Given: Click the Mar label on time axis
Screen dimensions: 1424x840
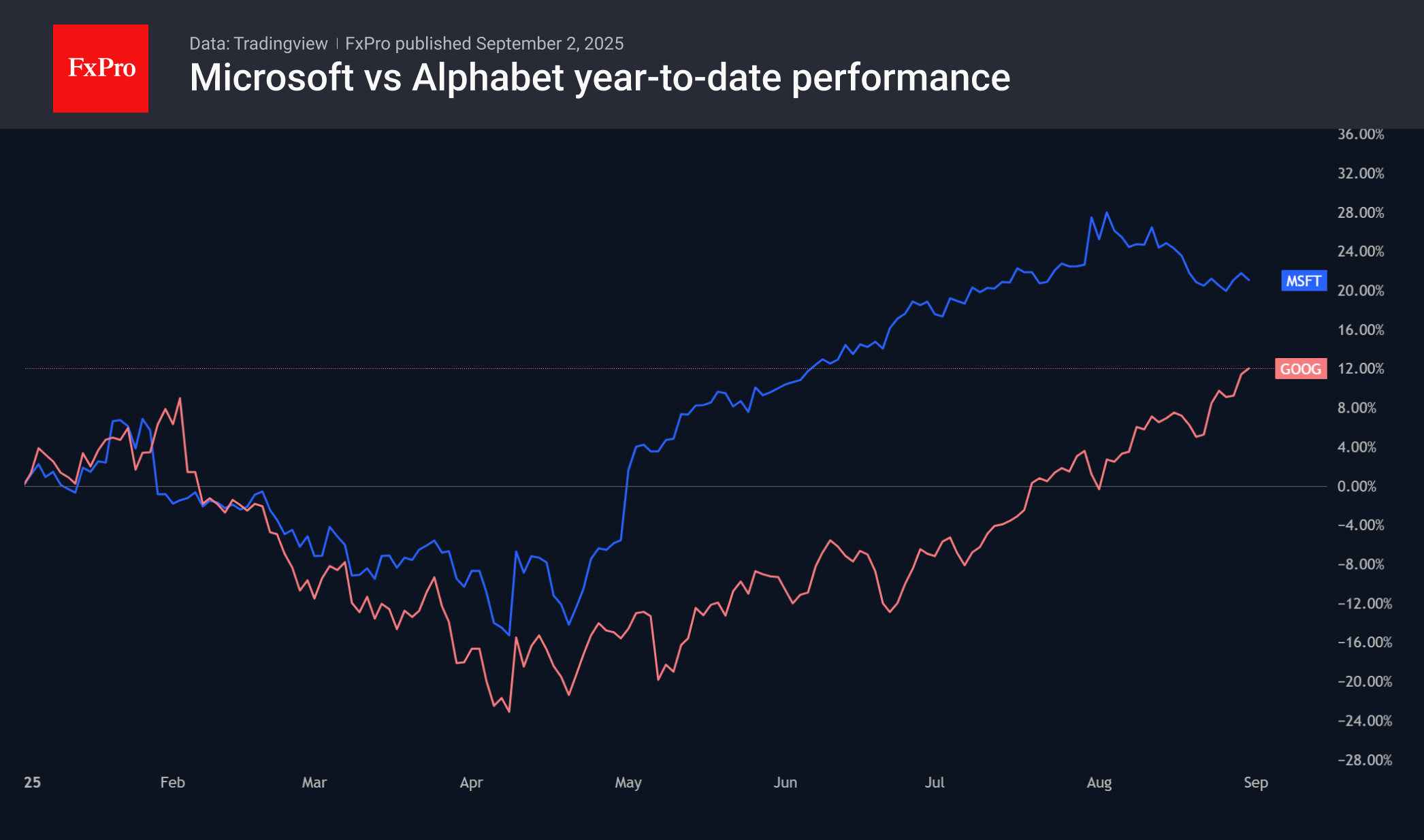Looking at the screenshot, I should [x=314, y=782].
